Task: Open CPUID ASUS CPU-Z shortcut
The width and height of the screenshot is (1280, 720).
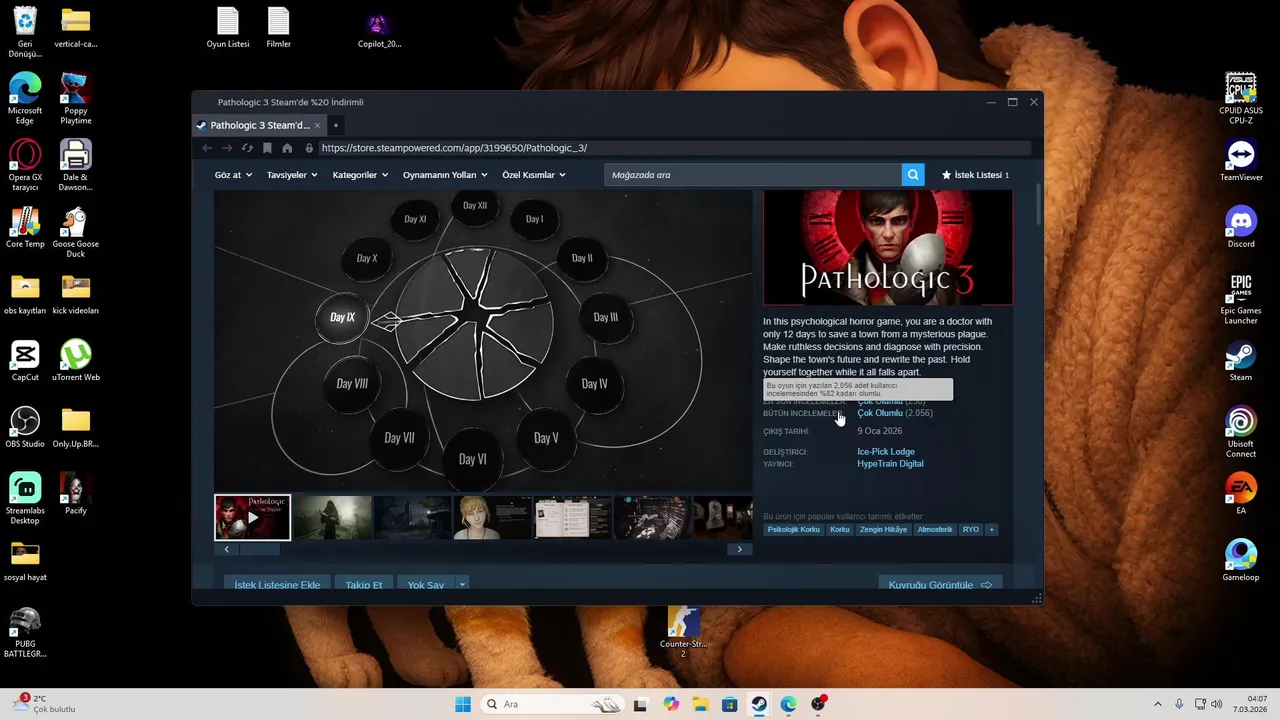Action: click(x=1241, y=98)
